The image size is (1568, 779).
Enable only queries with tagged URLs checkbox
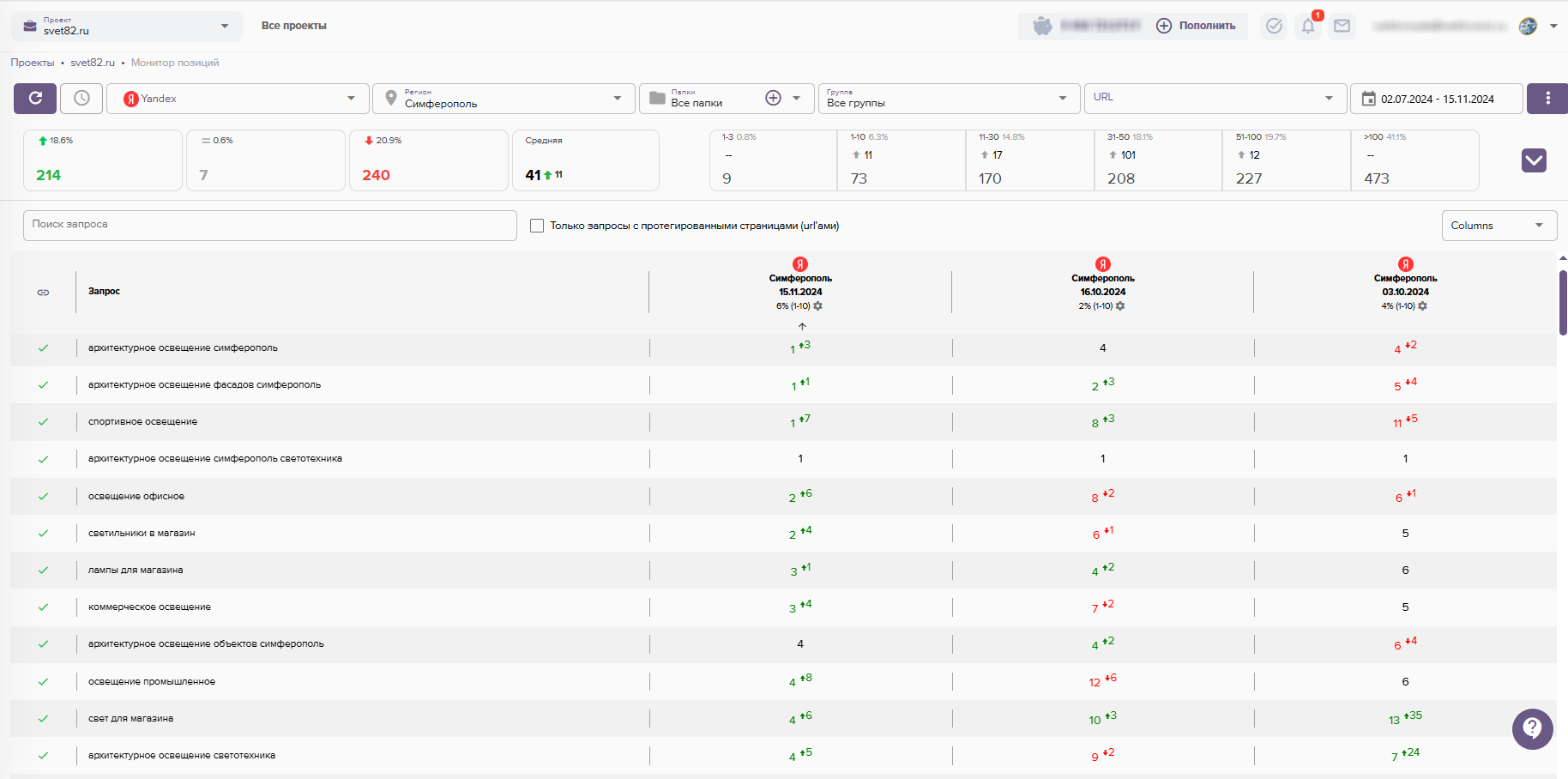537,226
